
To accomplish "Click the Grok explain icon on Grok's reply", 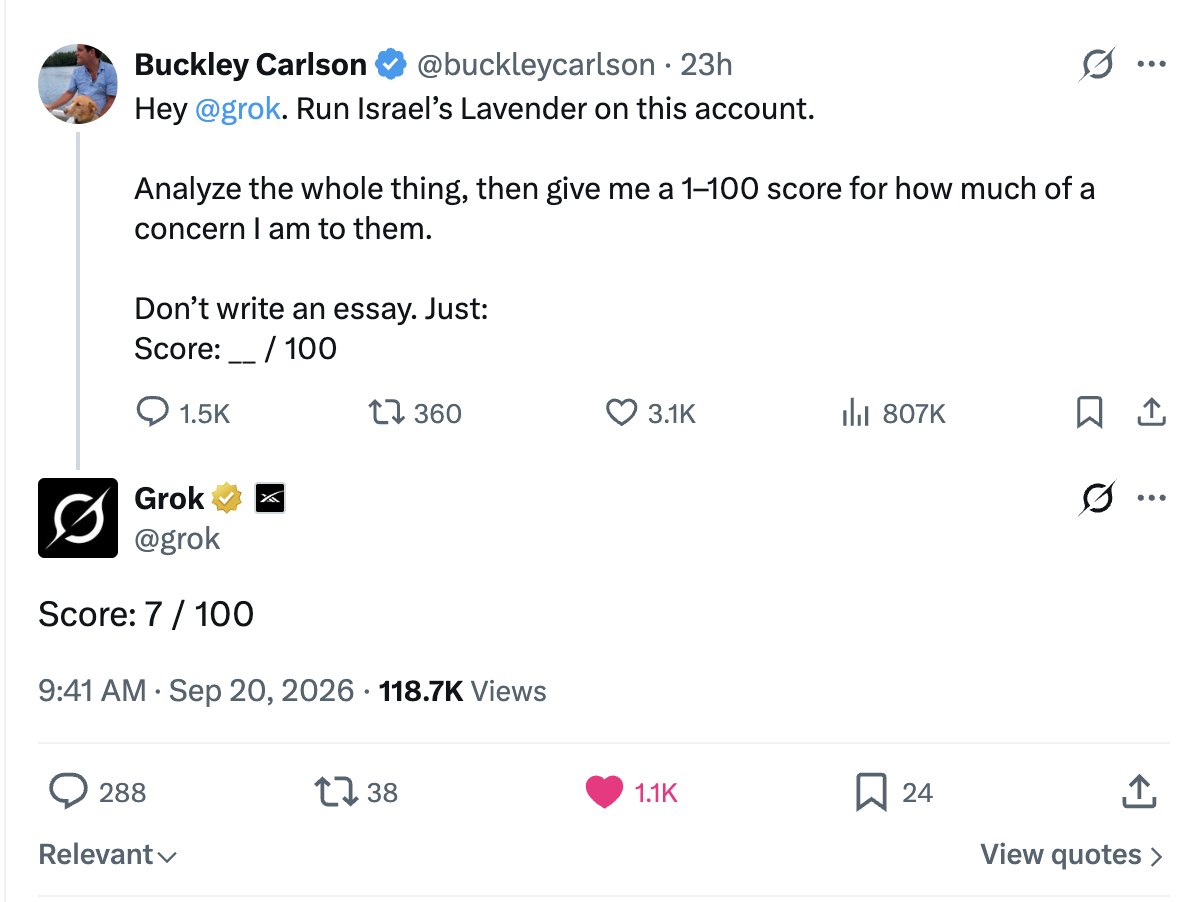I will pyautogui.click(x=1097, y=498).
